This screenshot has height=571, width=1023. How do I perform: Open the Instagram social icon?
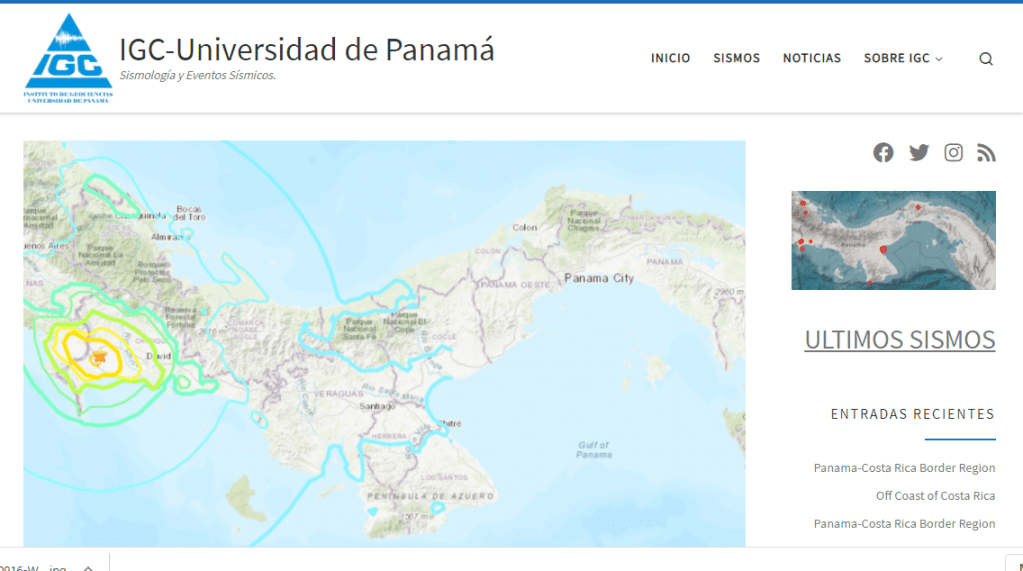(x=953, y=153)
